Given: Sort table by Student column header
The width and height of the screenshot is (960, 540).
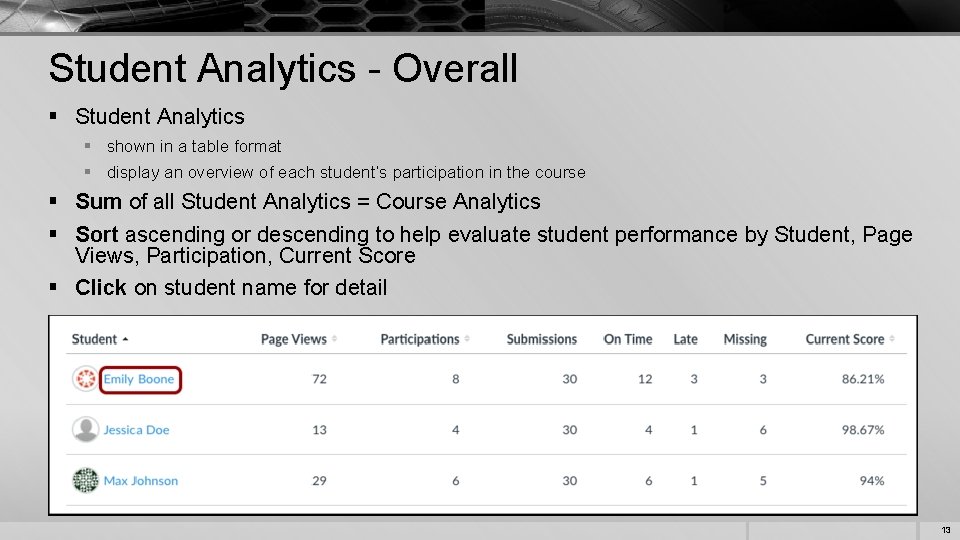Looking at the screenshot, I should click(94, 339).
